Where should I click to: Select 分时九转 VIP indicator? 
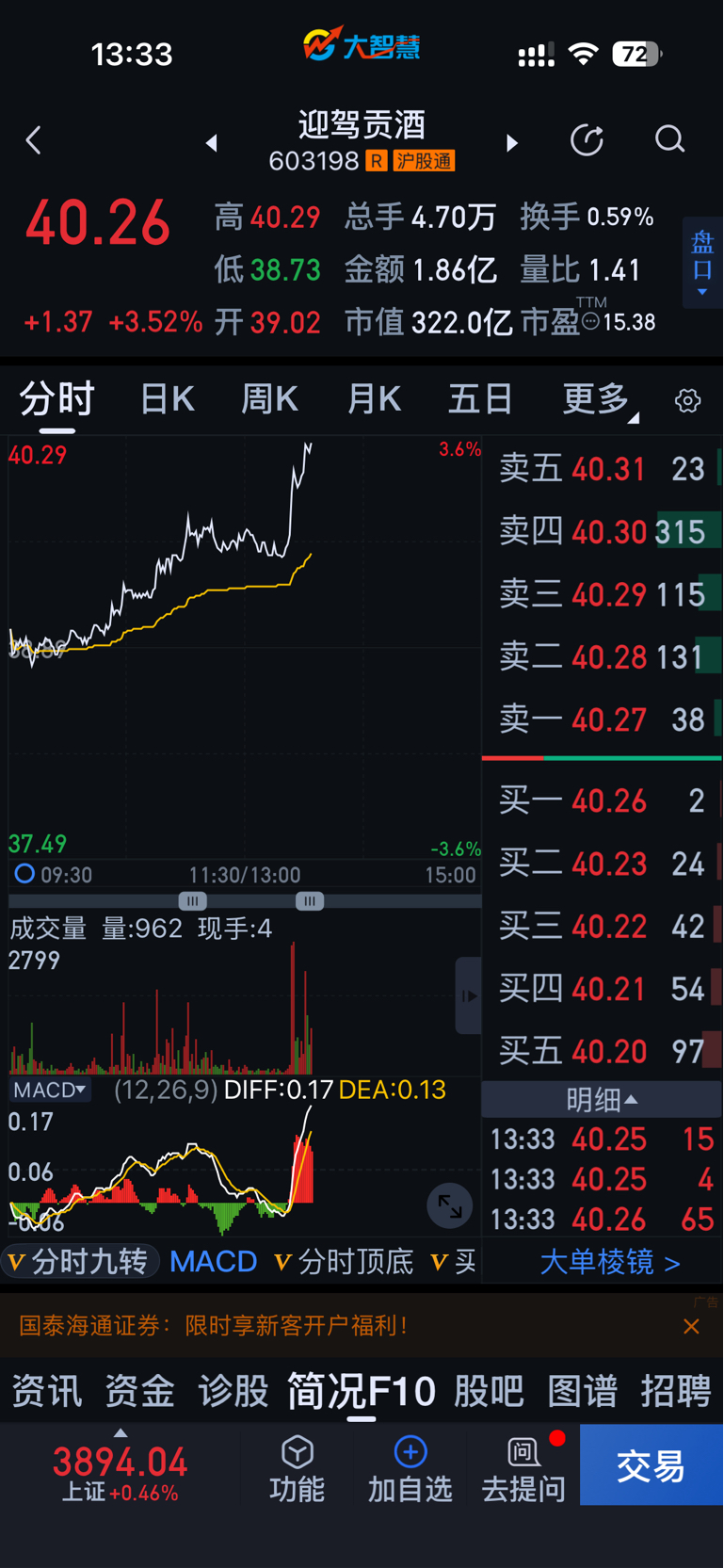coord(79,1262)
